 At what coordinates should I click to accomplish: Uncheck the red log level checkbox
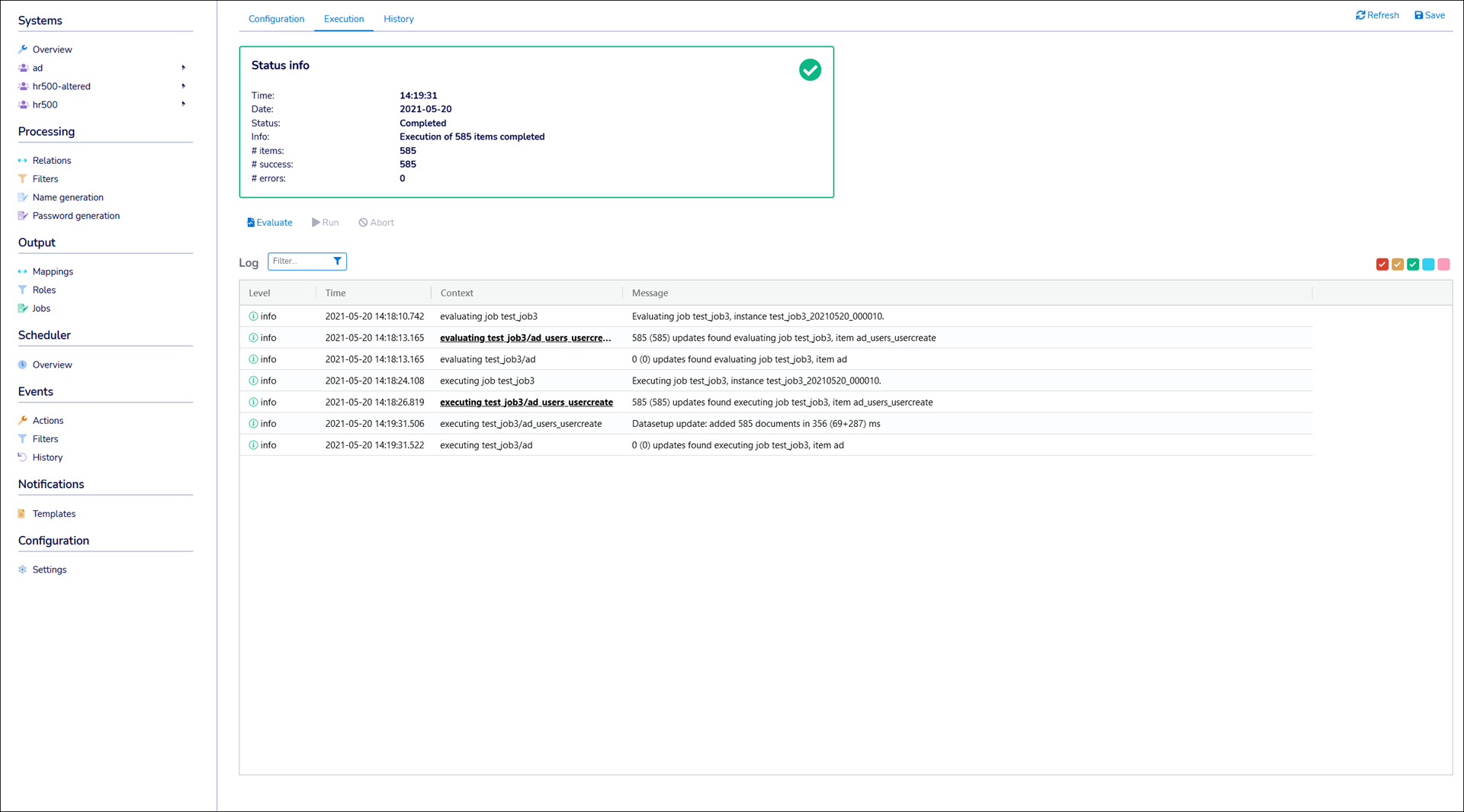[x=1382, y=265]
